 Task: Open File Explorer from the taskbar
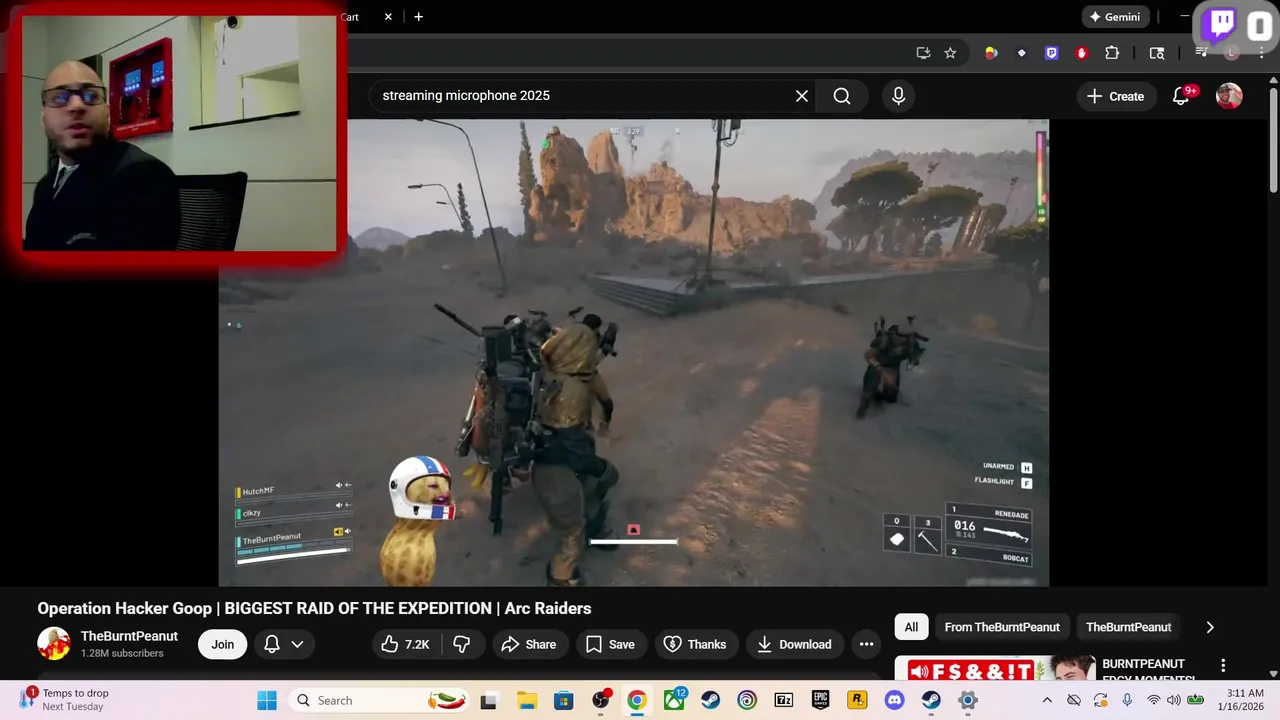(x=526, y=700)
